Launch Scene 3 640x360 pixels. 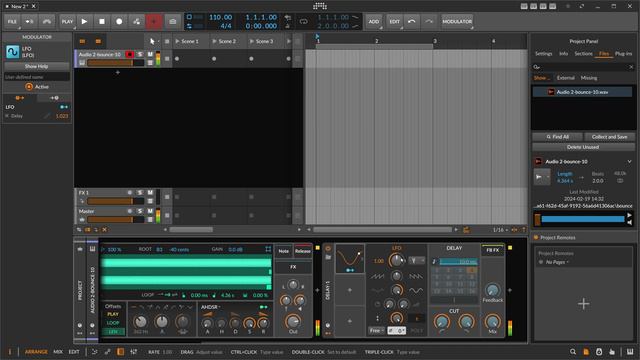(252, 41)
